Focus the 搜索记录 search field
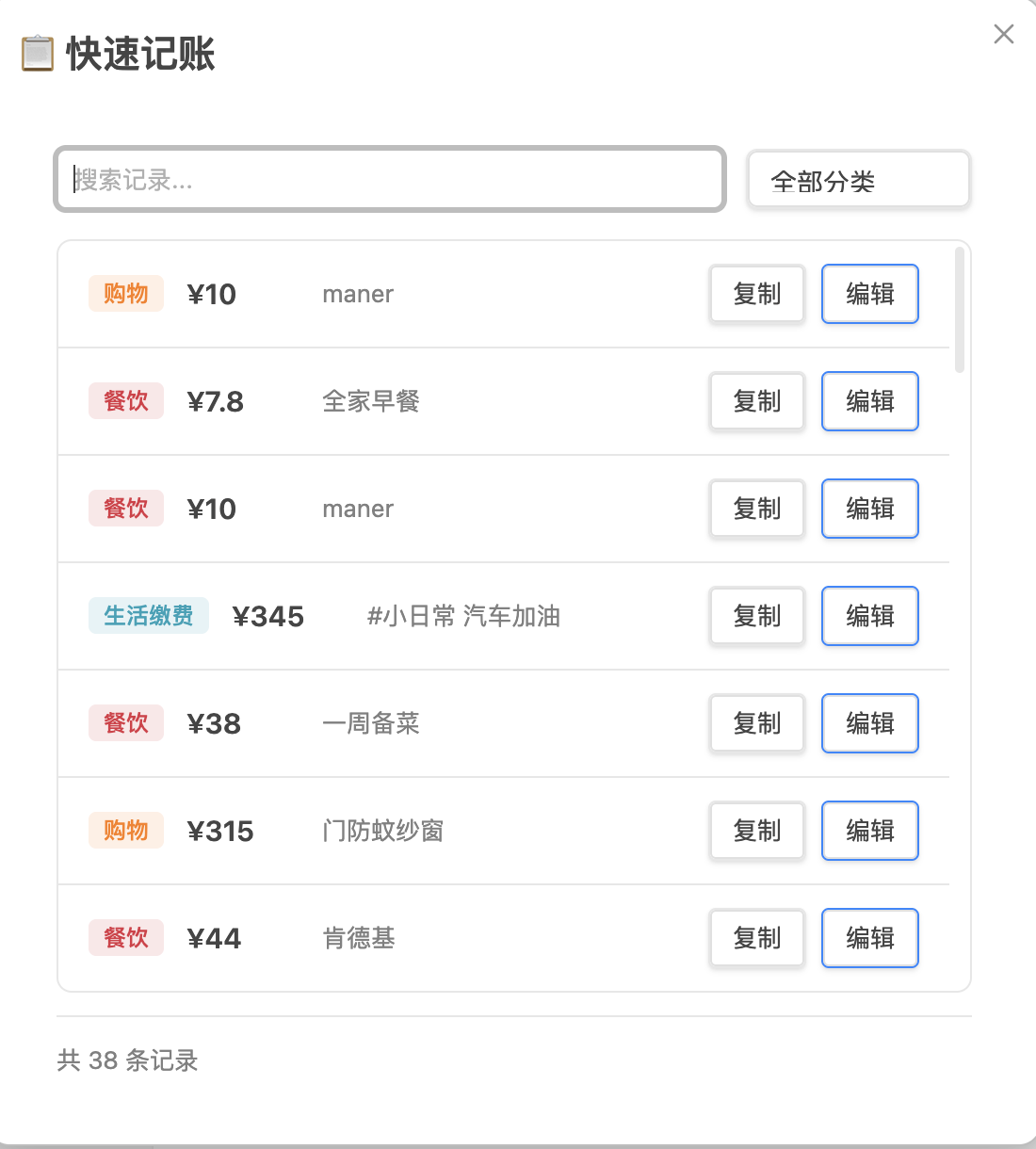This screenshot has height=1149, width=1036. click(390, 179)
